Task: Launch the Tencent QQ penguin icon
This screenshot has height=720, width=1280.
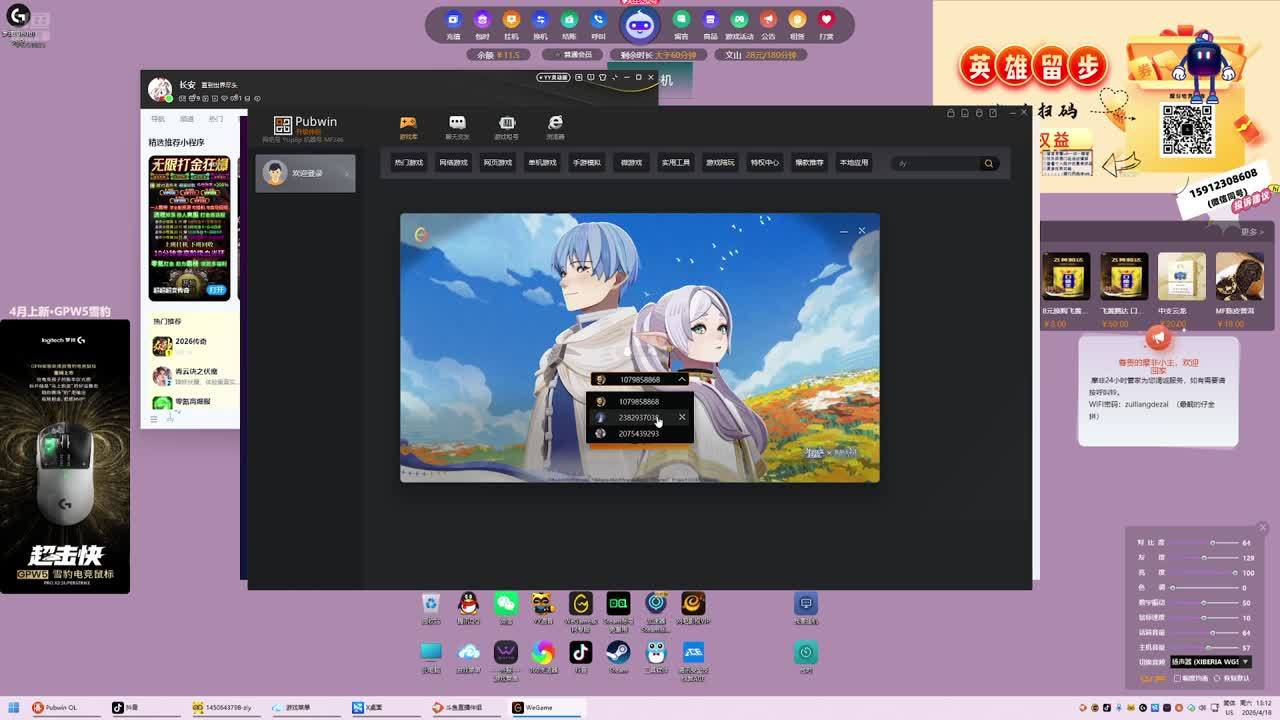Action: [468, 604]
